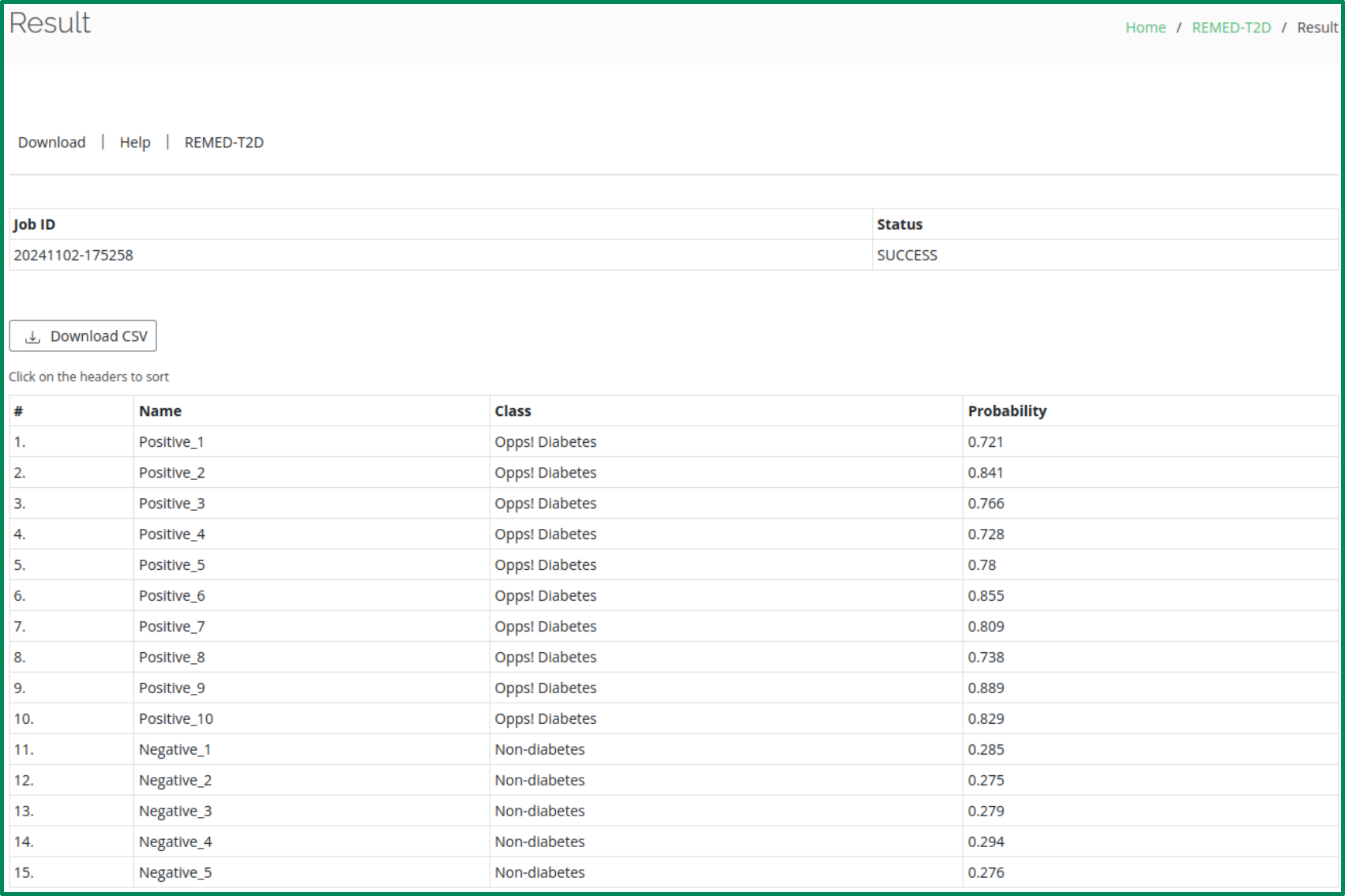Screen dimensions: 1345x896
Task: Open the Help menu link
Action: (135, 143)
